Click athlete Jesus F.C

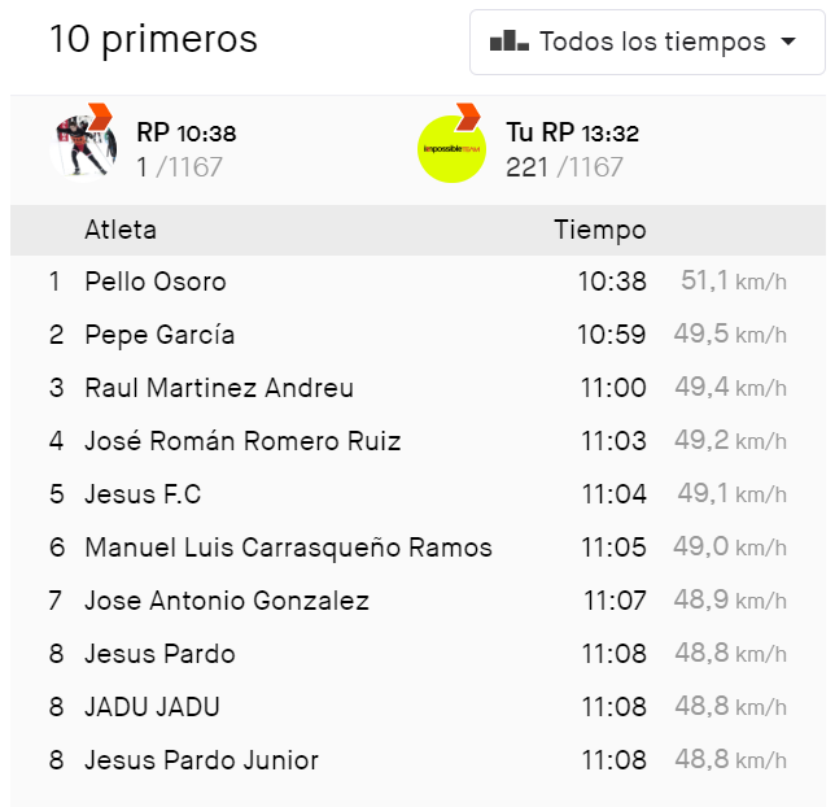(x=143, y=494)
